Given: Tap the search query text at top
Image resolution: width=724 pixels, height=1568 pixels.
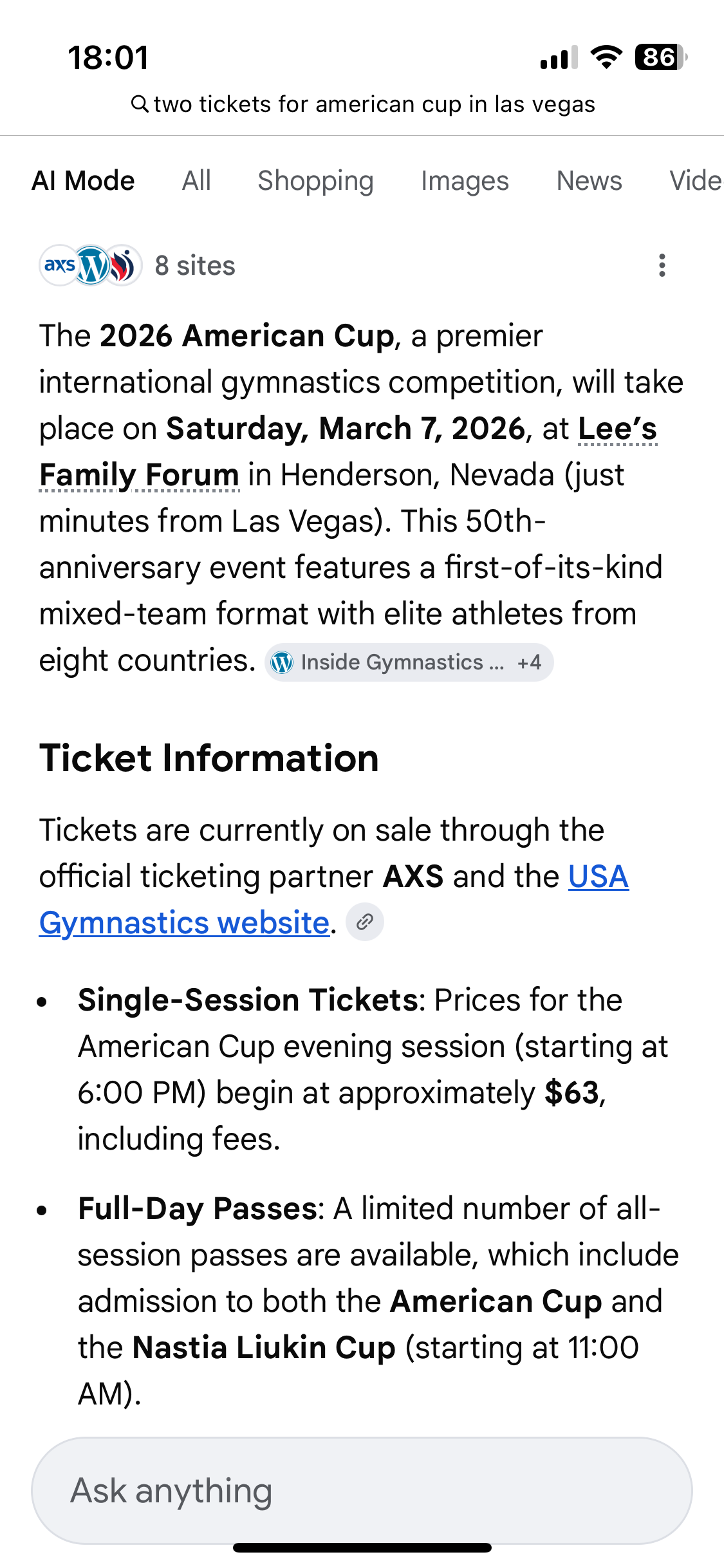Looking at the screenshot, I should click(x=374, y=104).
